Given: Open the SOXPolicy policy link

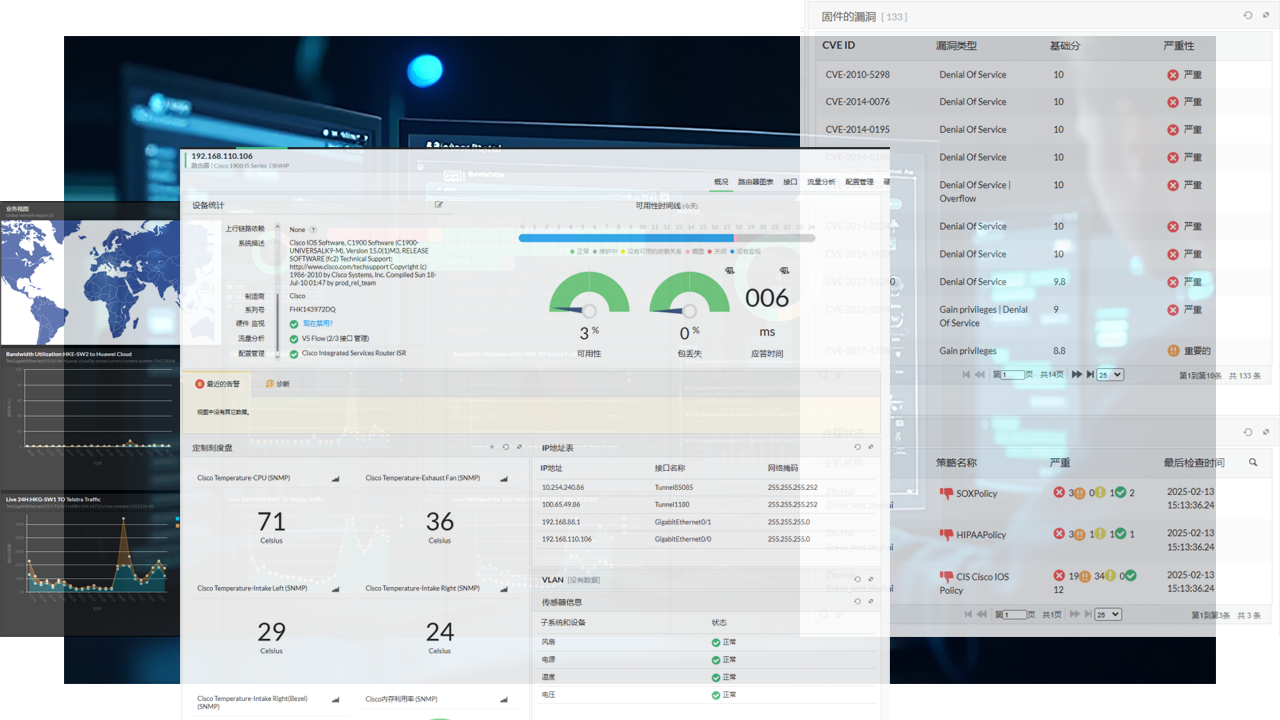Looking at the screenshot, I should coord(976,493).
